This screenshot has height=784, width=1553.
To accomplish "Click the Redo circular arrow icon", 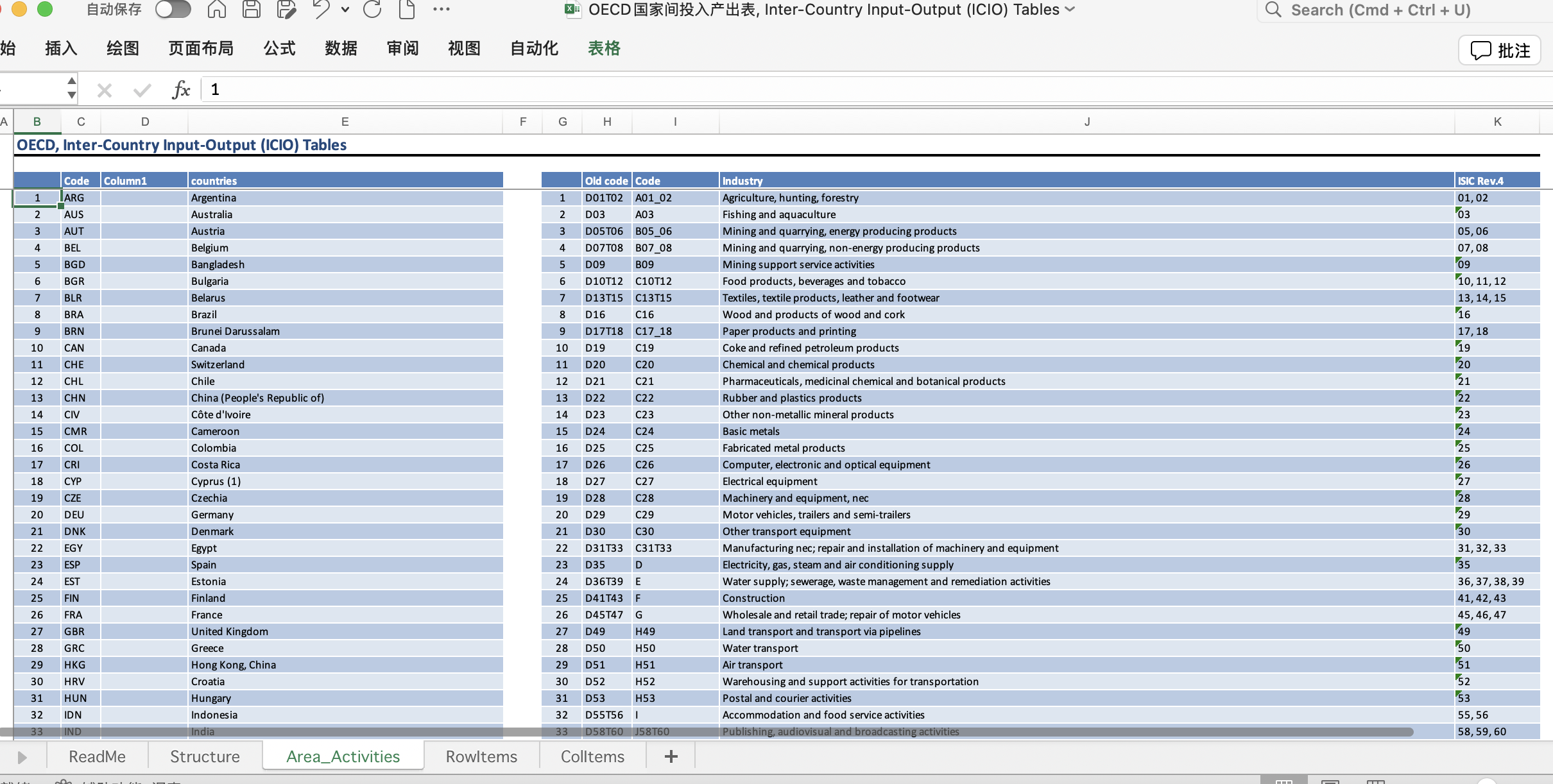I will tap(372, 9).
